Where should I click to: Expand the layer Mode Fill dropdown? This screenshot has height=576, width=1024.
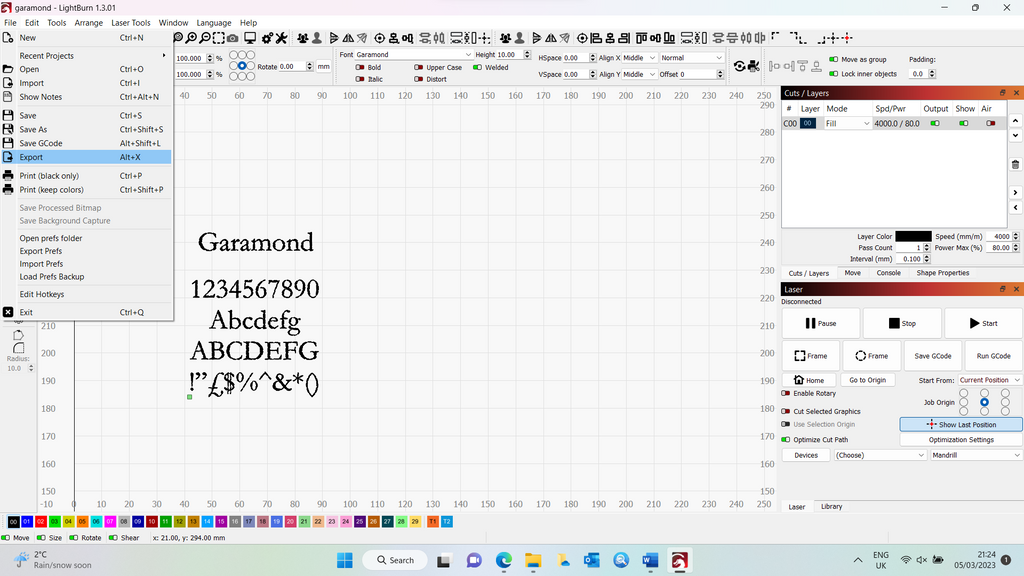[847, 123]
